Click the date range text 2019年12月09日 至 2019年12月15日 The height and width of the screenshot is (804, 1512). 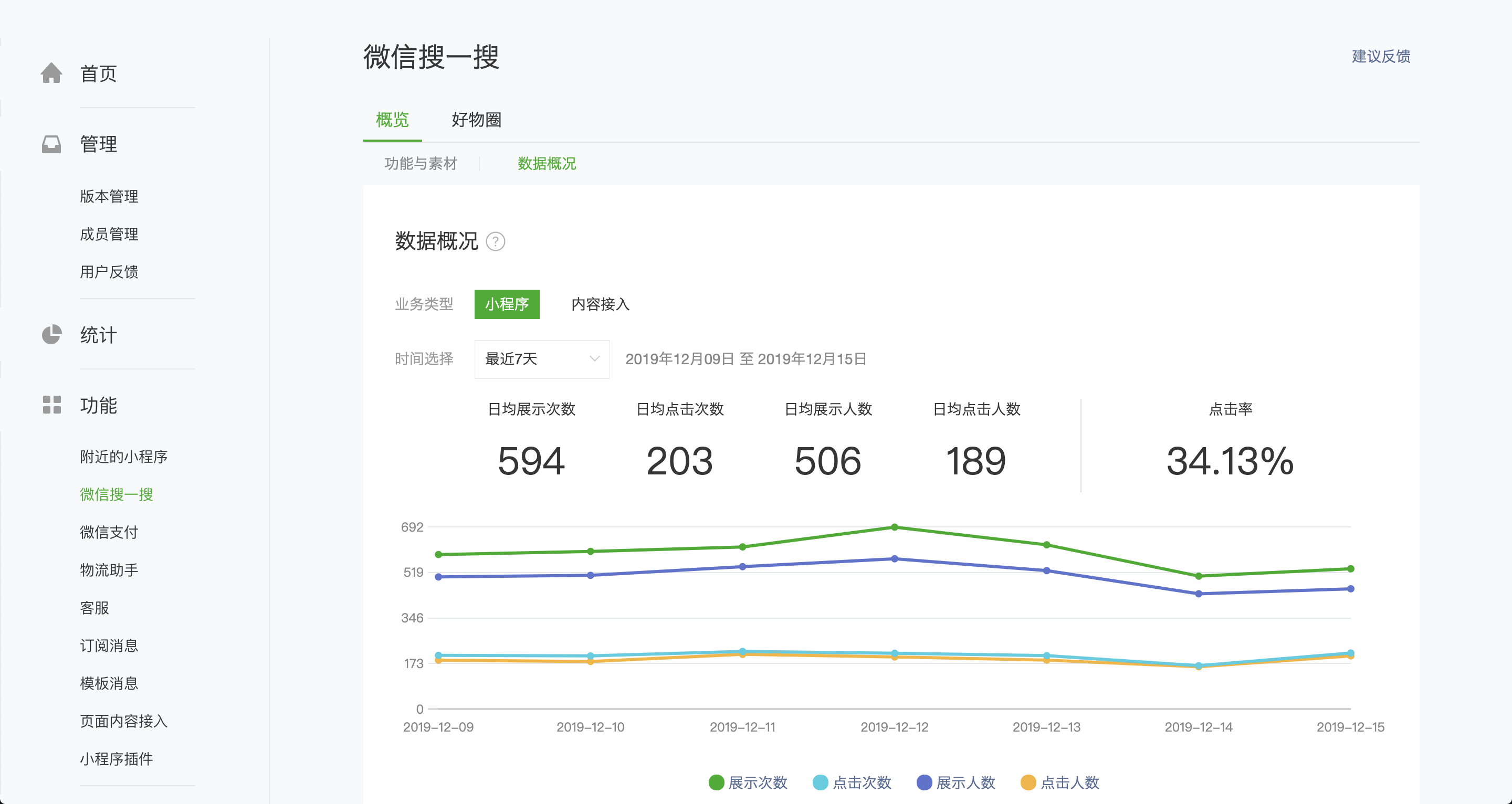[x=746, y=359]
